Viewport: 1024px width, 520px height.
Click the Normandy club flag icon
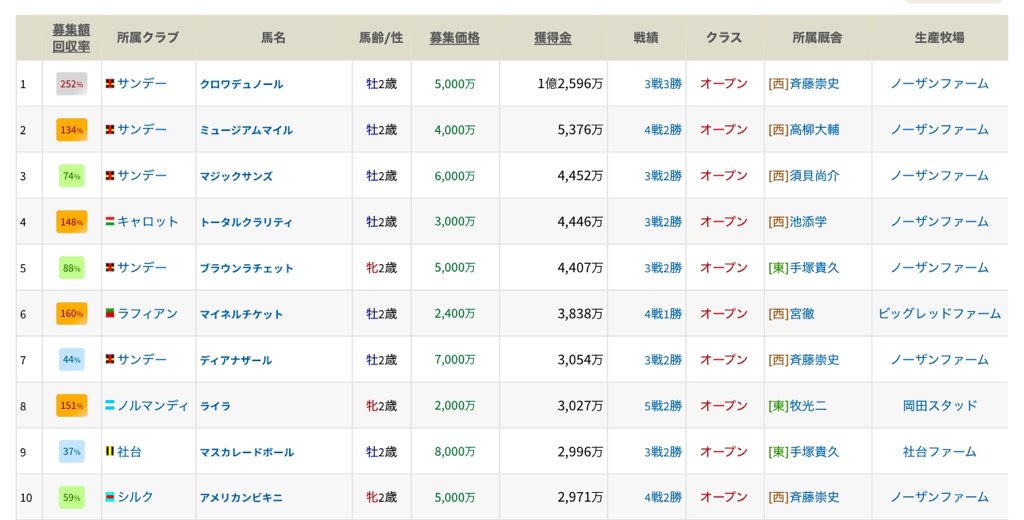click(x=110, y=406)
